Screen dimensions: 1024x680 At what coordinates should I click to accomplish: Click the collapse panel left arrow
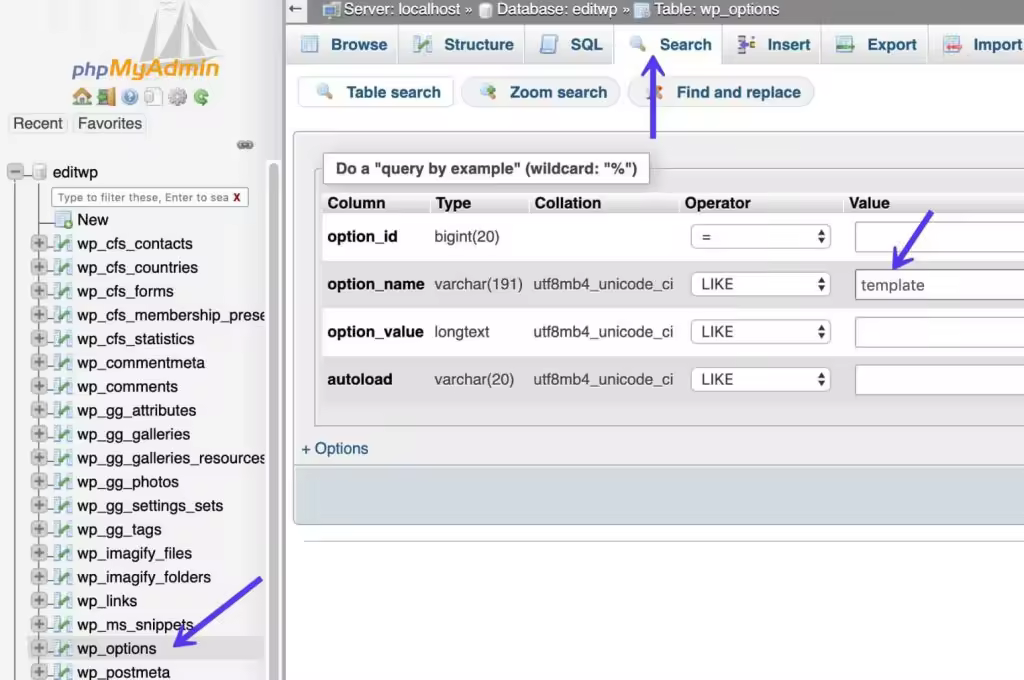tap(295, 8)
